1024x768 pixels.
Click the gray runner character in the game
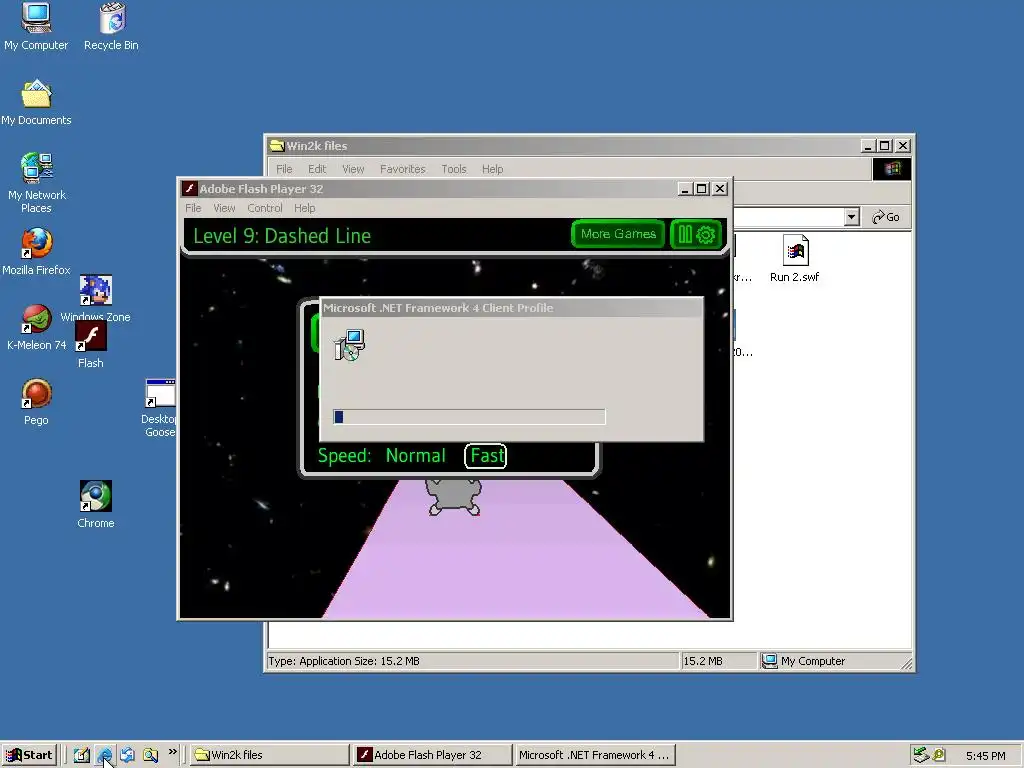(454, 496)
